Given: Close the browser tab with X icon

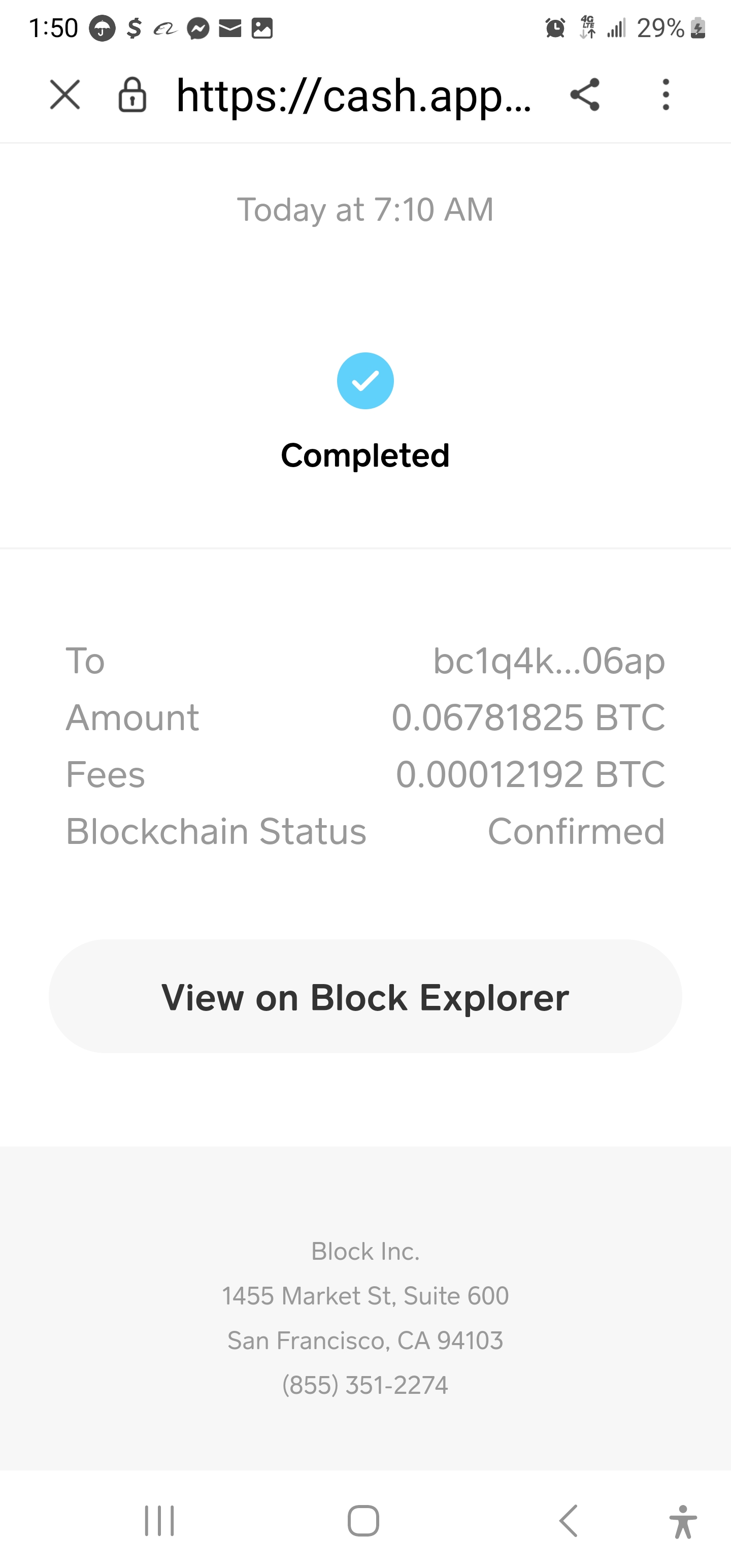Looking at the screenshot, I should (x=64, y=95).
